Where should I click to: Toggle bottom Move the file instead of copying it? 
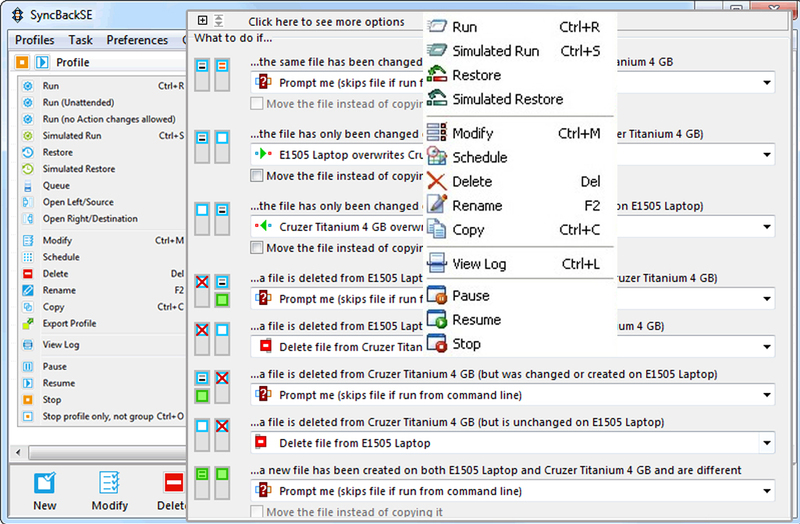pos(257,512)
